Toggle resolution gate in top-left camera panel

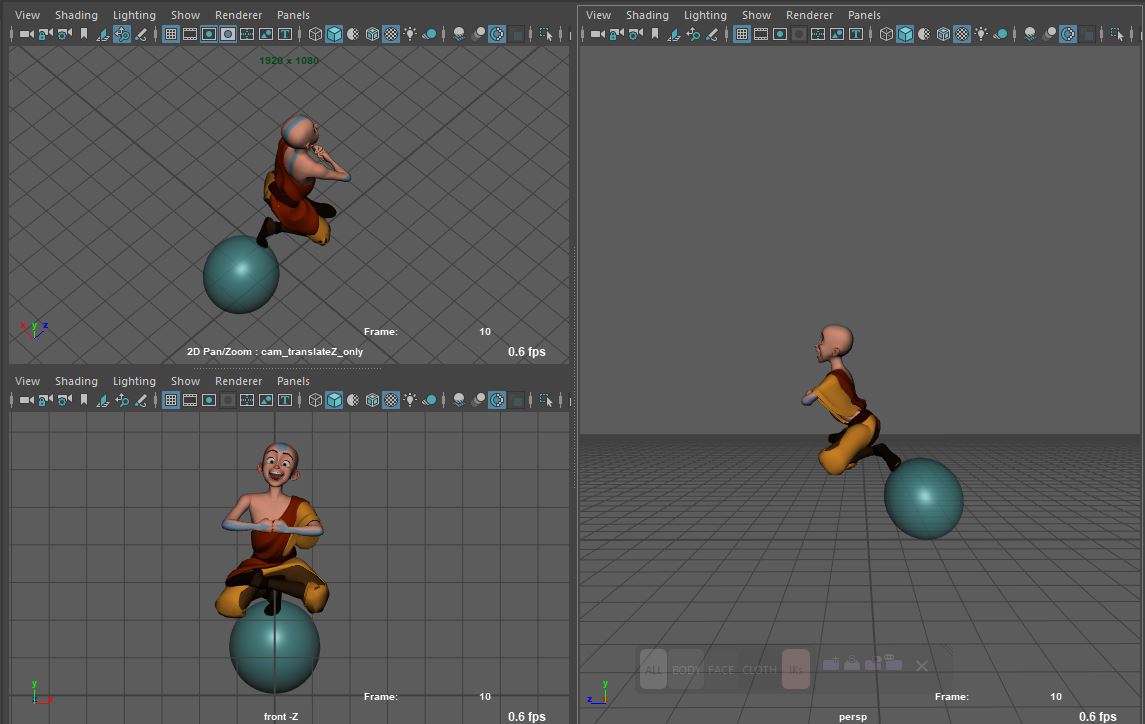pyautogui.click(x=209, y=34)
